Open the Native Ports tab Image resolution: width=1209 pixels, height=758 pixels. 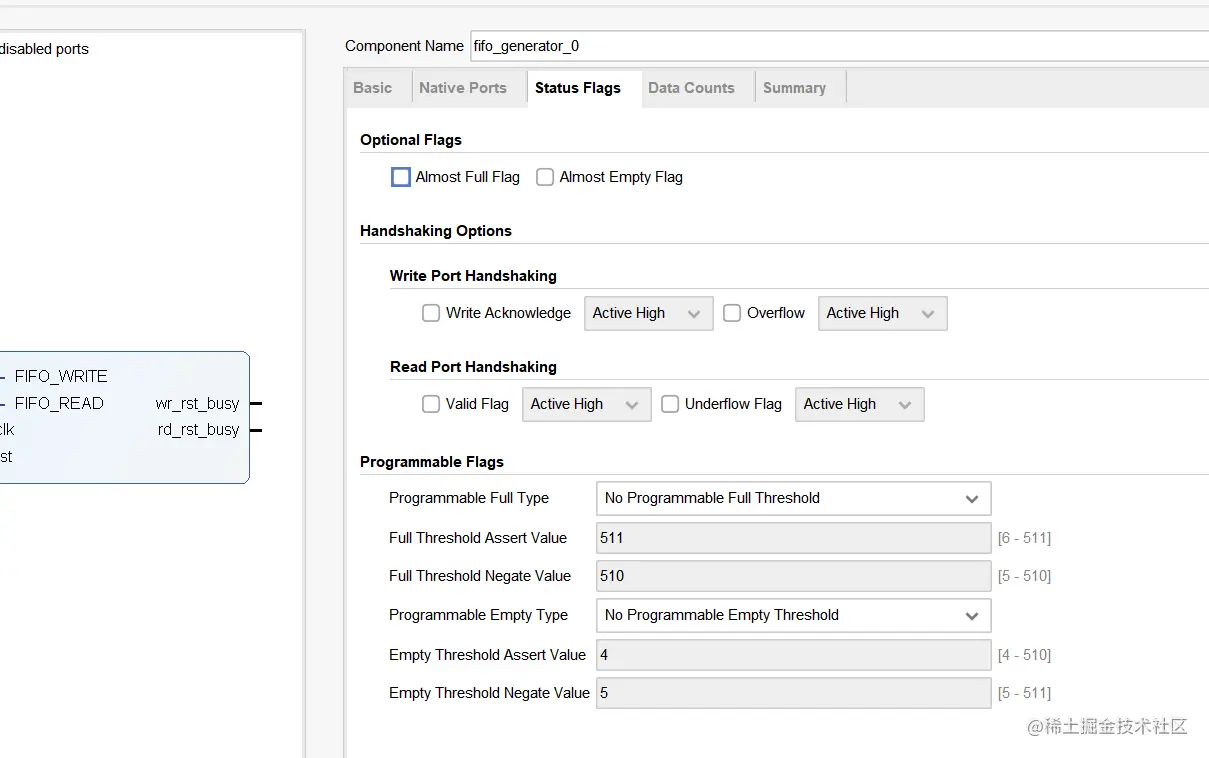click(463, 88)
